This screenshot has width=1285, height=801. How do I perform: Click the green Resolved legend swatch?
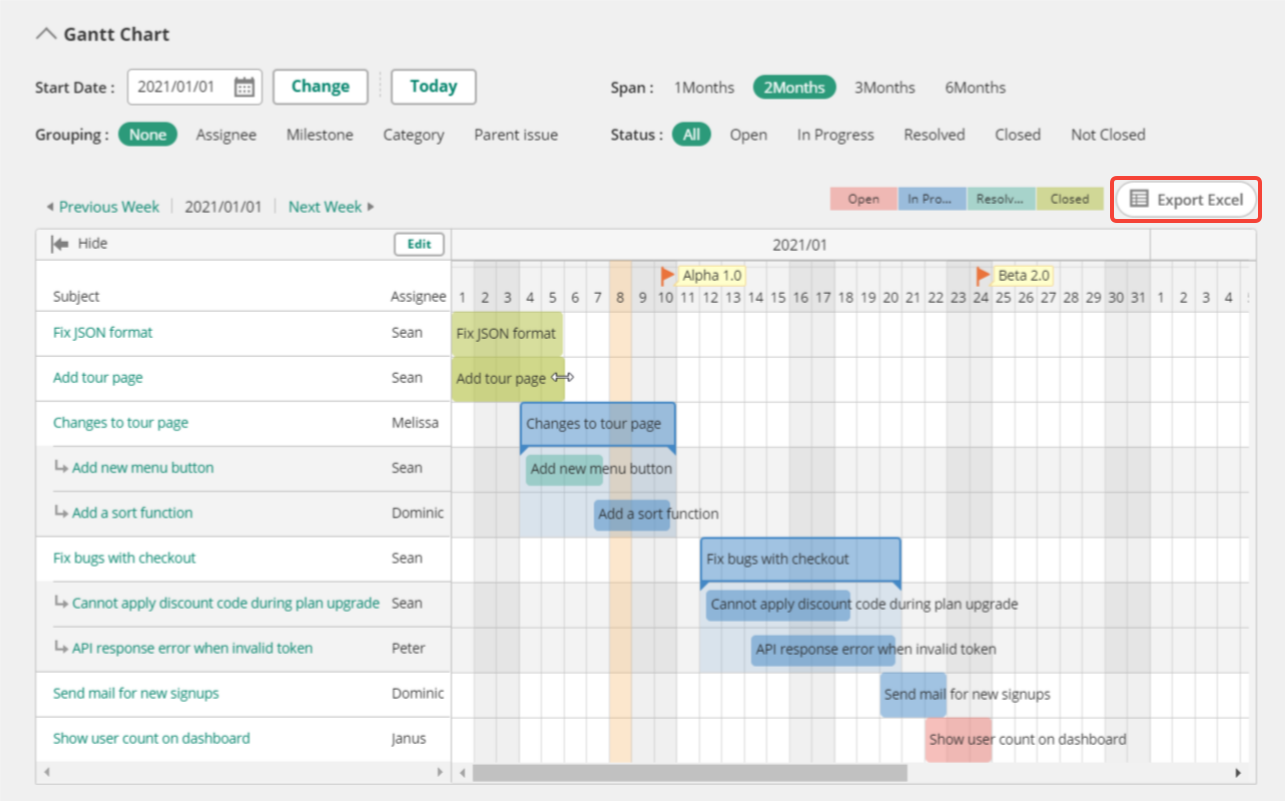(x=1000, y=199)
